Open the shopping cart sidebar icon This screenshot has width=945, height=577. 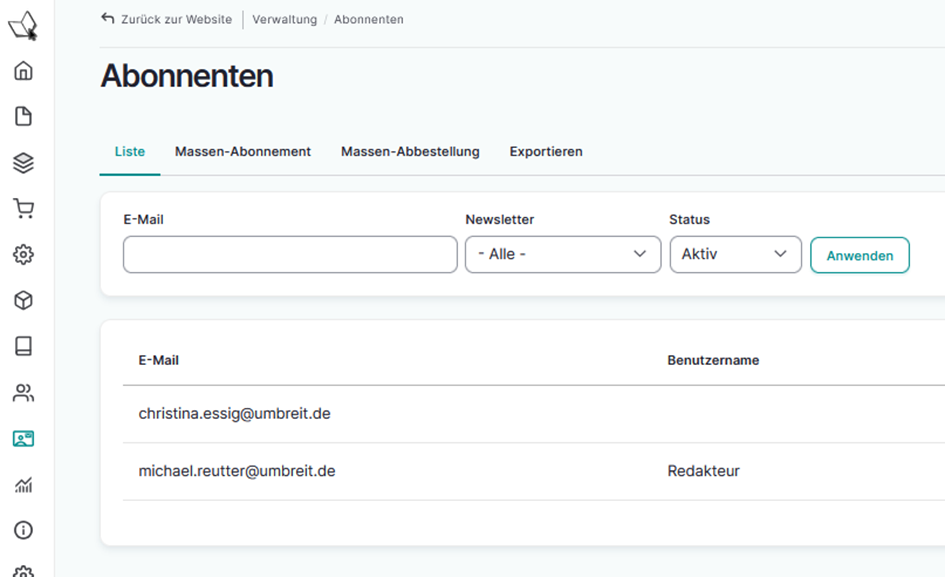23,209
